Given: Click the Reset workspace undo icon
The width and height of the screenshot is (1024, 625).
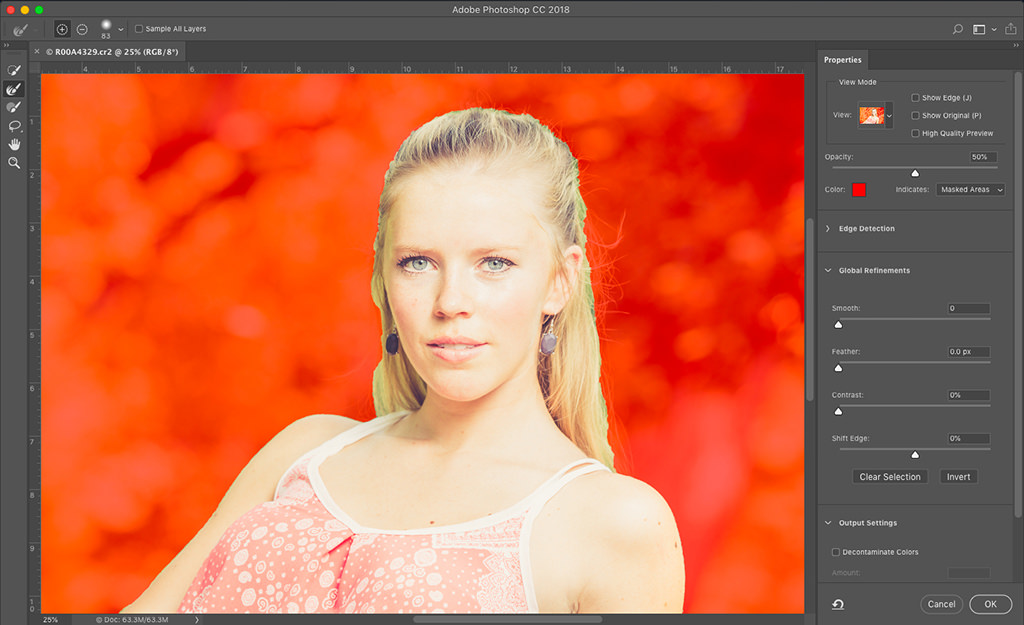Looking at the screenshot, I should [x=838, y=604].
